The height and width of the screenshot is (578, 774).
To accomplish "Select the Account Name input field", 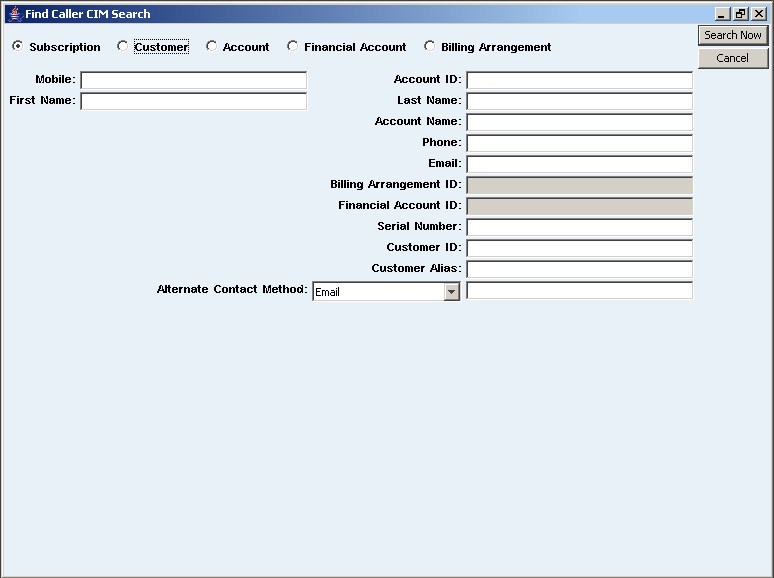I will pos(579,122).
